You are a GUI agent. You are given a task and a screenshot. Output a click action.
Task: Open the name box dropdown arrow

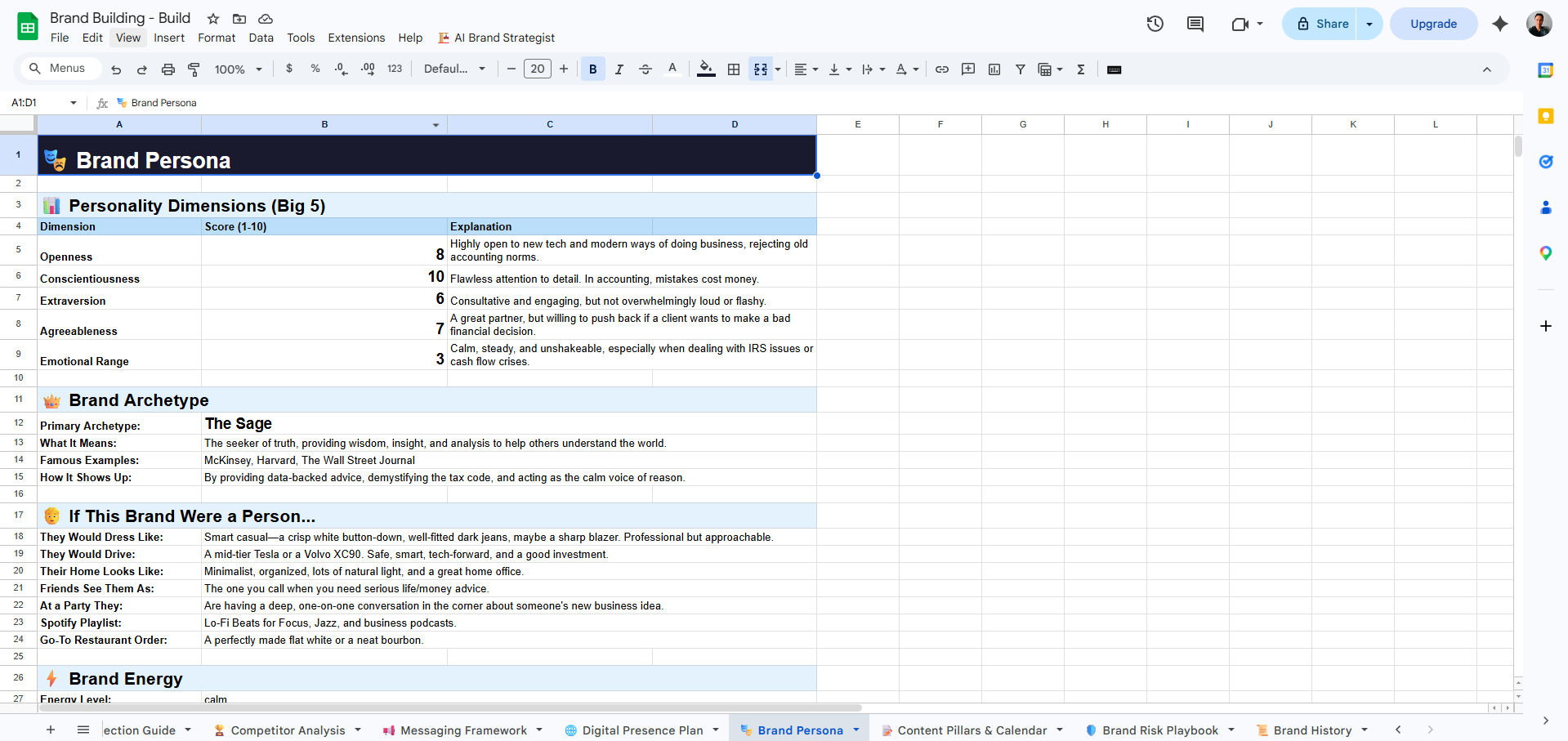point(74,103)
